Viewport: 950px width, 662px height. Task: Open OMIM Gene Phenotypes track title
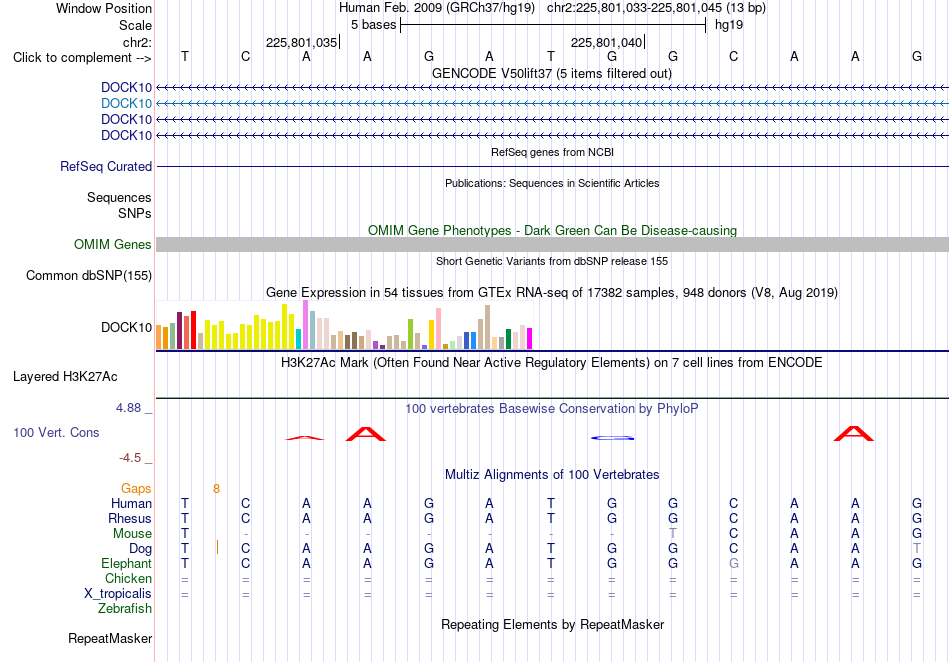click(552, 231)
